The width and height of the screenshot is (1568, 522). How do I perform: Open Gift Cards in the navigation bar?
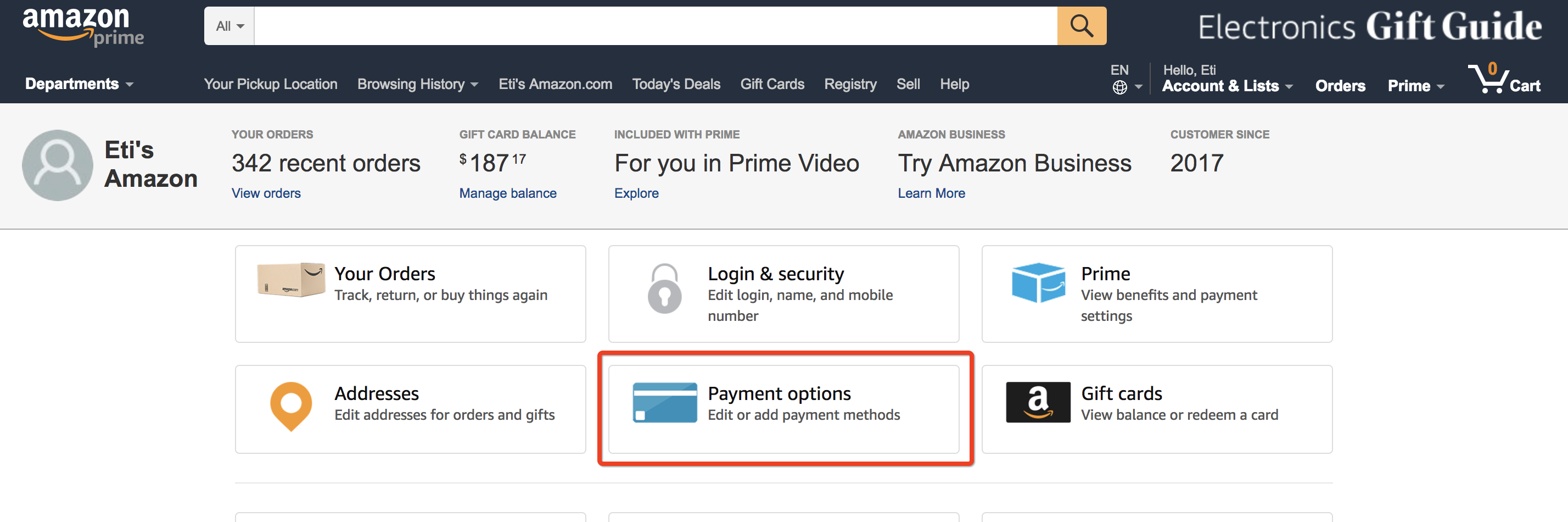[x=772, y=84]
